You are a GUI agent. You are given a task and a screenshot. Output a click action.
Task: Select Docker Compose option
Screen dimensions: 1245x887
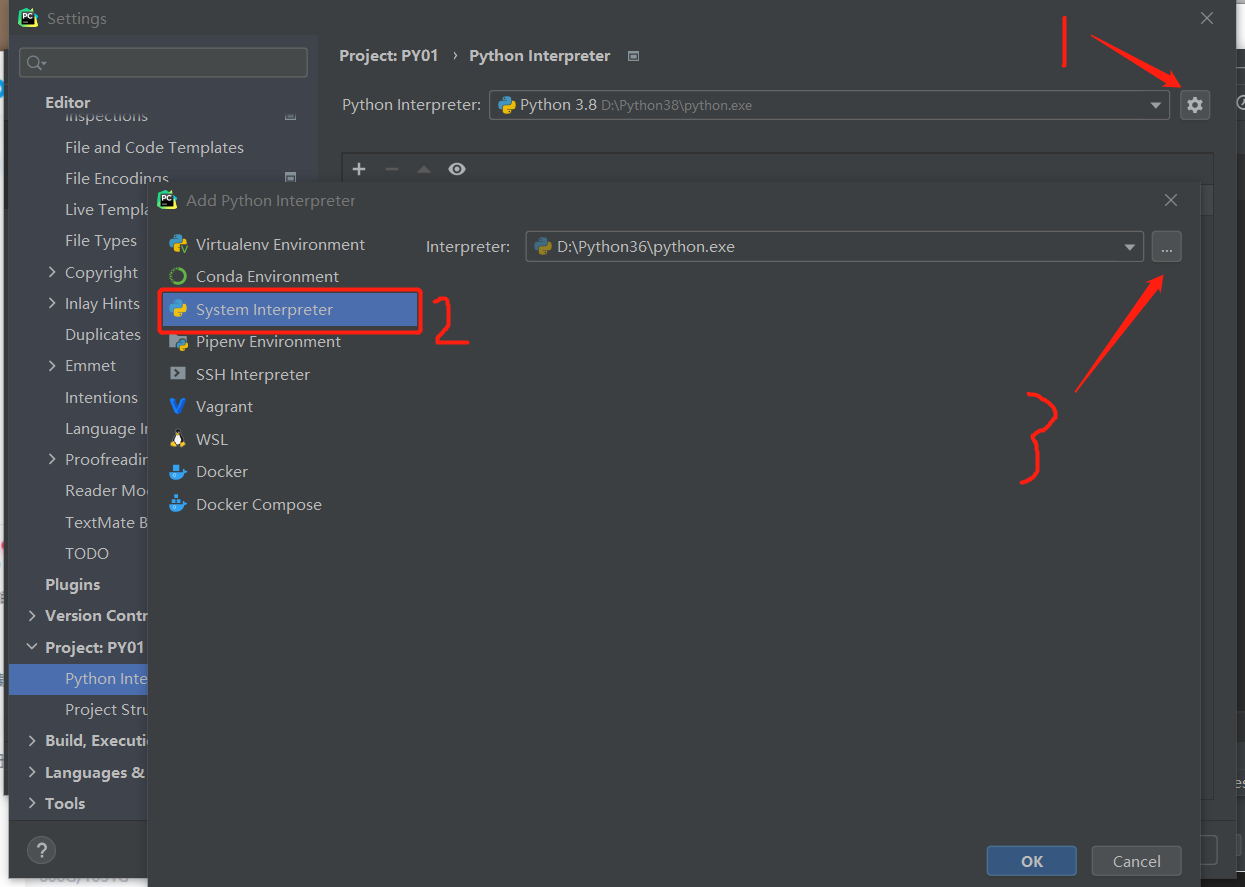(x=259, y=504)
